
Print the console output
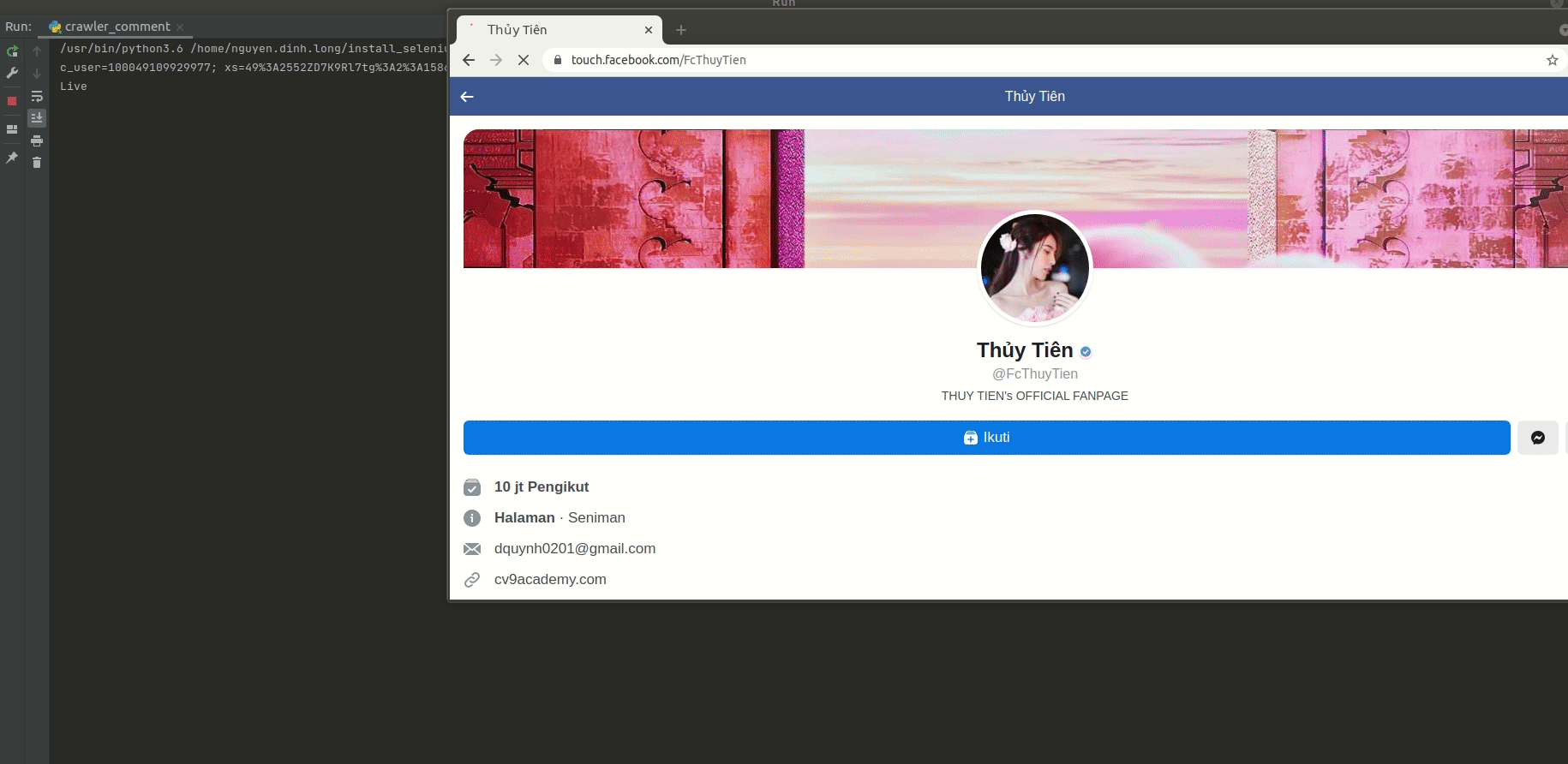coord(37,140)
